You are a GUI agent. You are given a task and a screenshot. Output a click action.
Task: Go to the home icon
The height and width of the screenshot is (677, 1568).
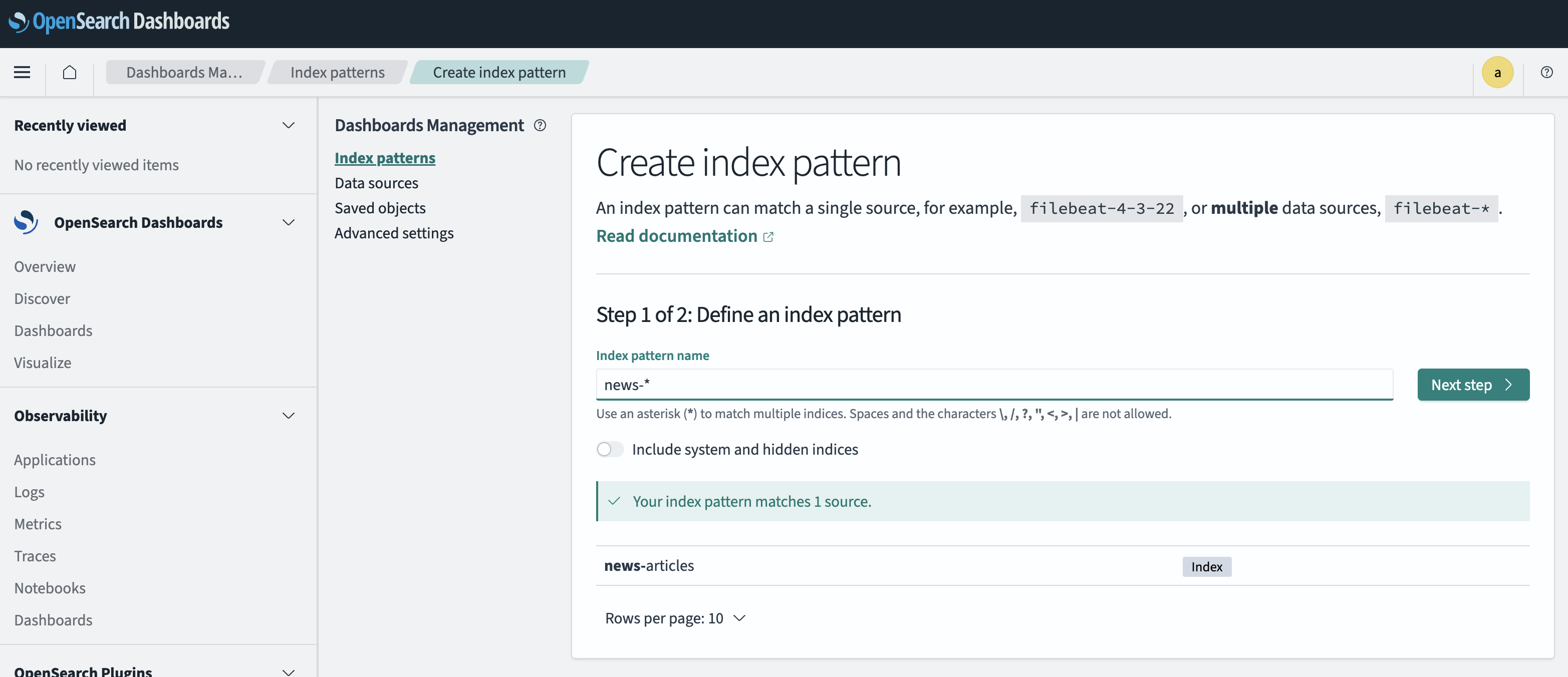click(x=70, y=73)
